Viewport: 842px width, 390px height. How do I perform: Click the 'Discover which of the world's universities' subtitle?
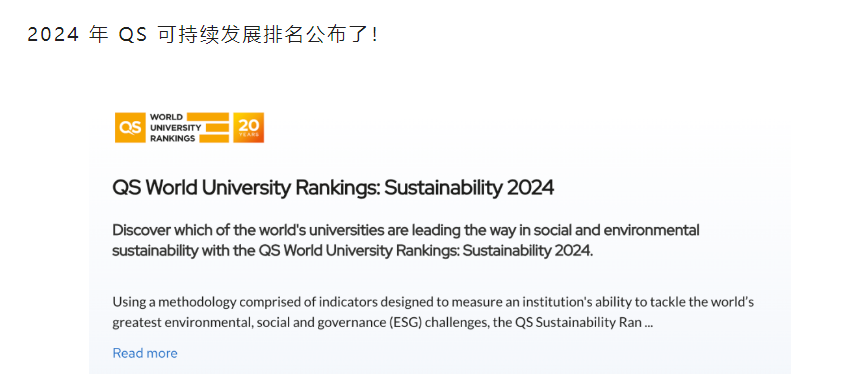(x=405, y=241)
